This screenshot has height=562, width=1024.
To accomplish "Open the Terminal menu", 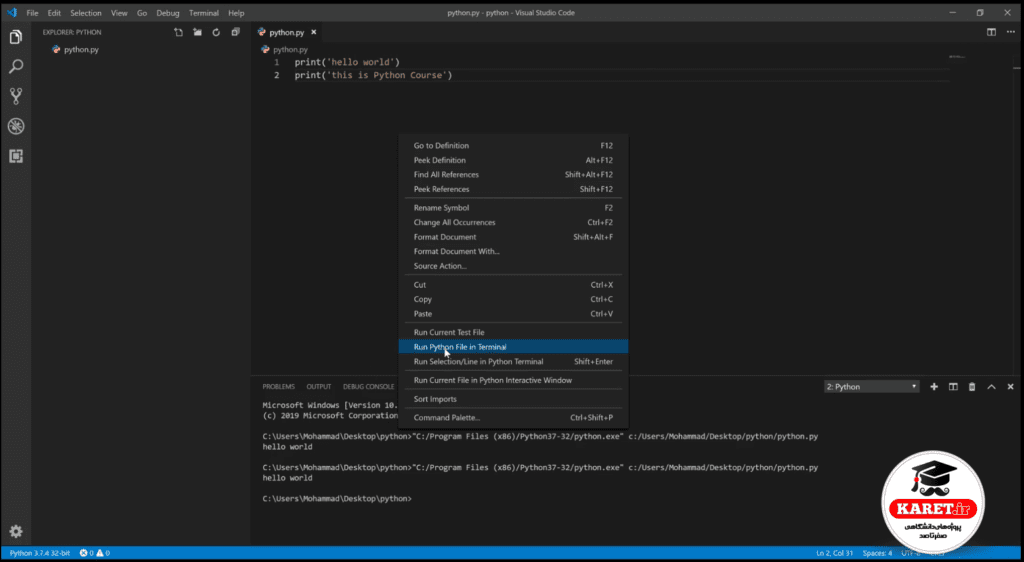I will click(204, 13).
